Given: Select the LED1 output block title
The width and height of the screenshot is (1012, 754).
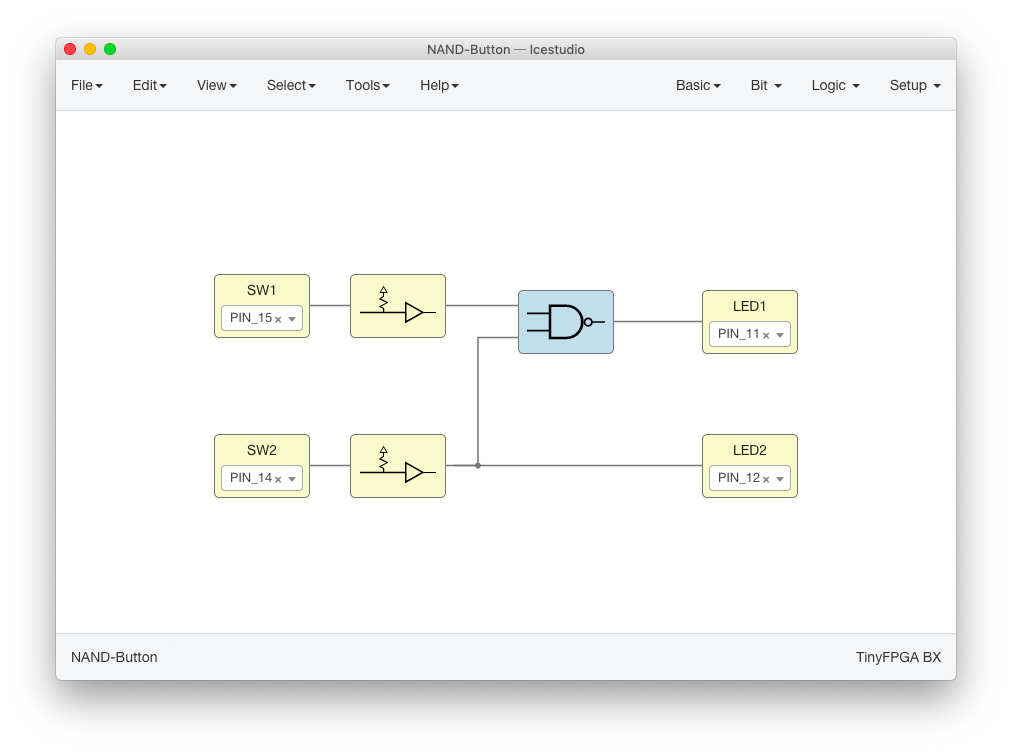Looking at the screenshot, I should pos(749,306).
